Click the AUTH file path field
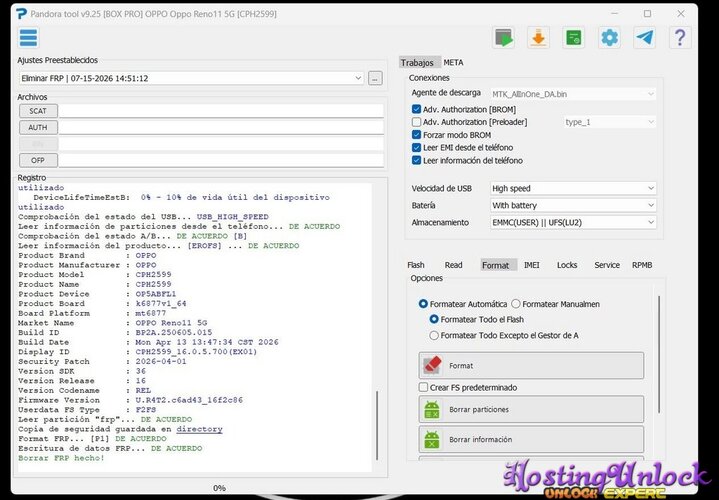719x500 pixels. [221, 128]
